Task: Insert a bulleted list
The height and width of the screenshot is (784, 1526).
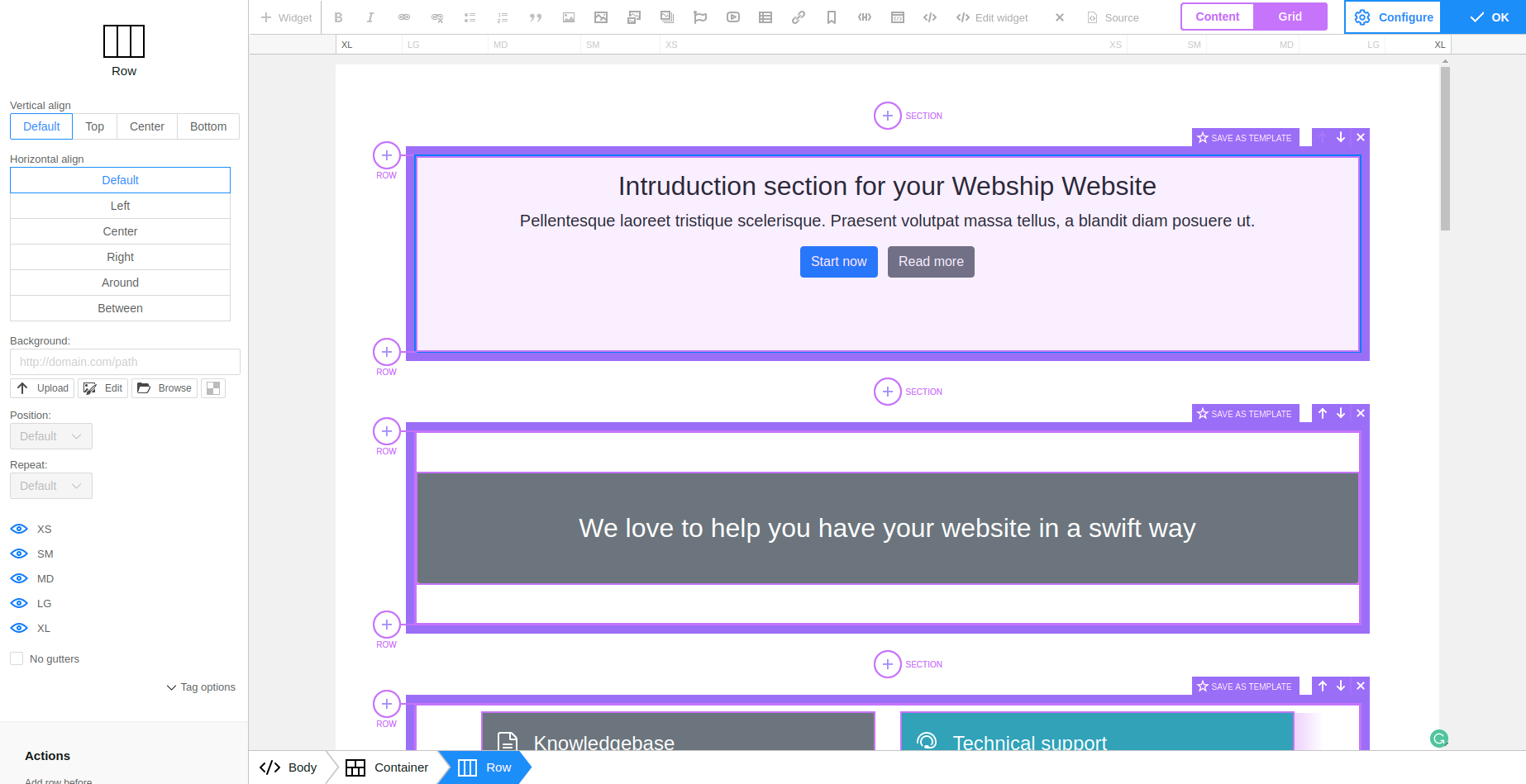Action: coord(470,17)
